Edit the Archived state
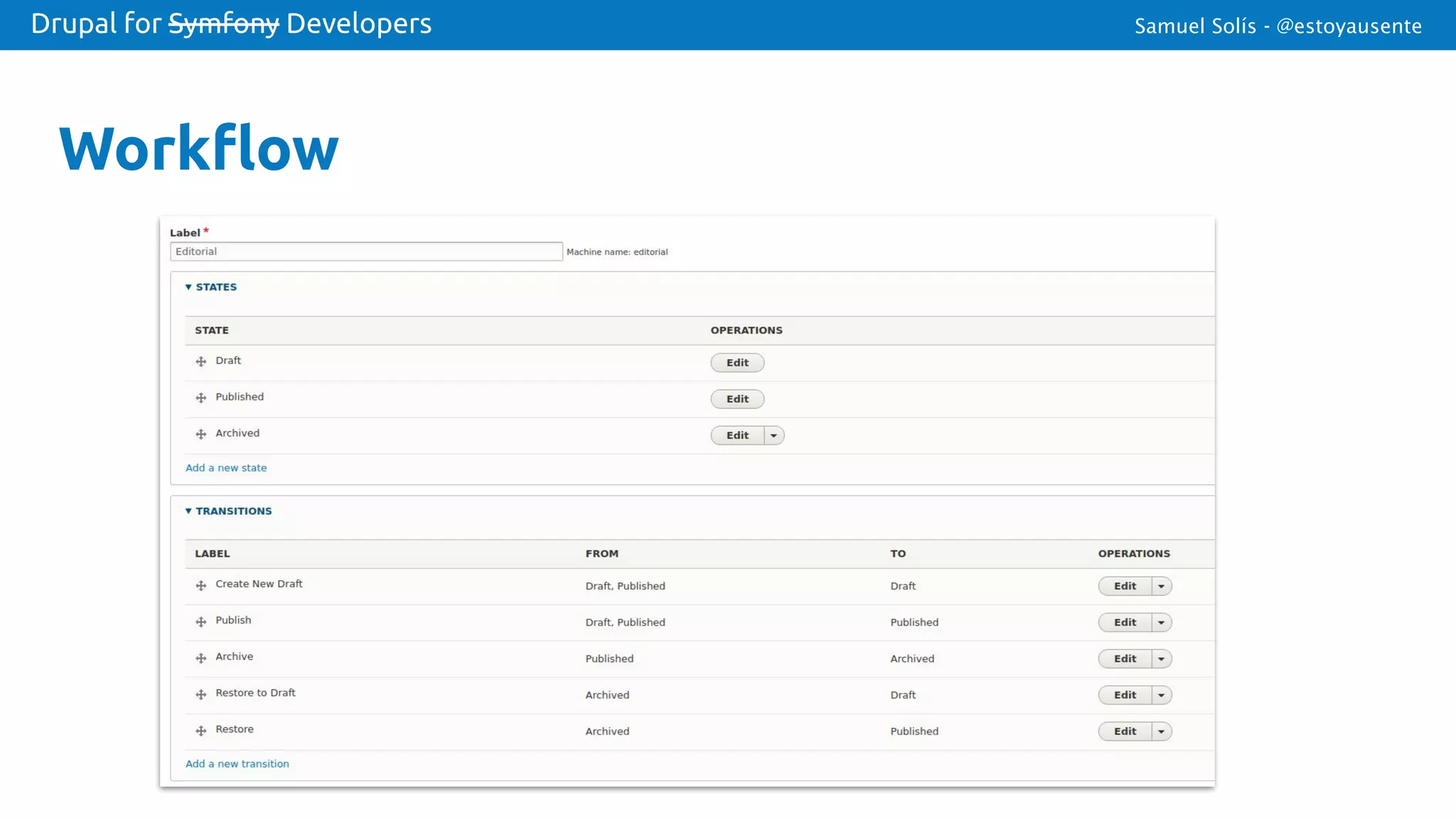Image resolution: width=1456 pixels, height=819 pixels. click(x=737, y=435)
